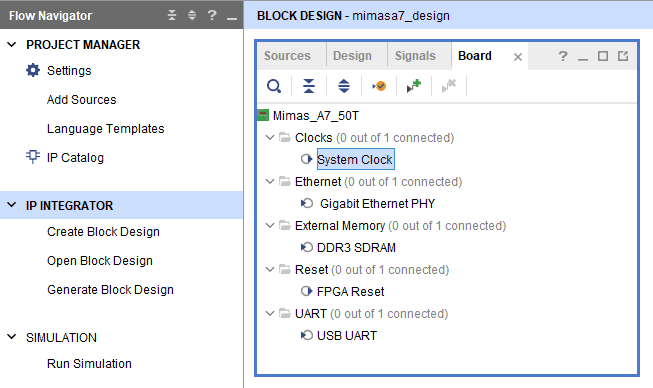Select the Gigabit Ethernet PHY item
653x388 pixels.
point(377,204)
